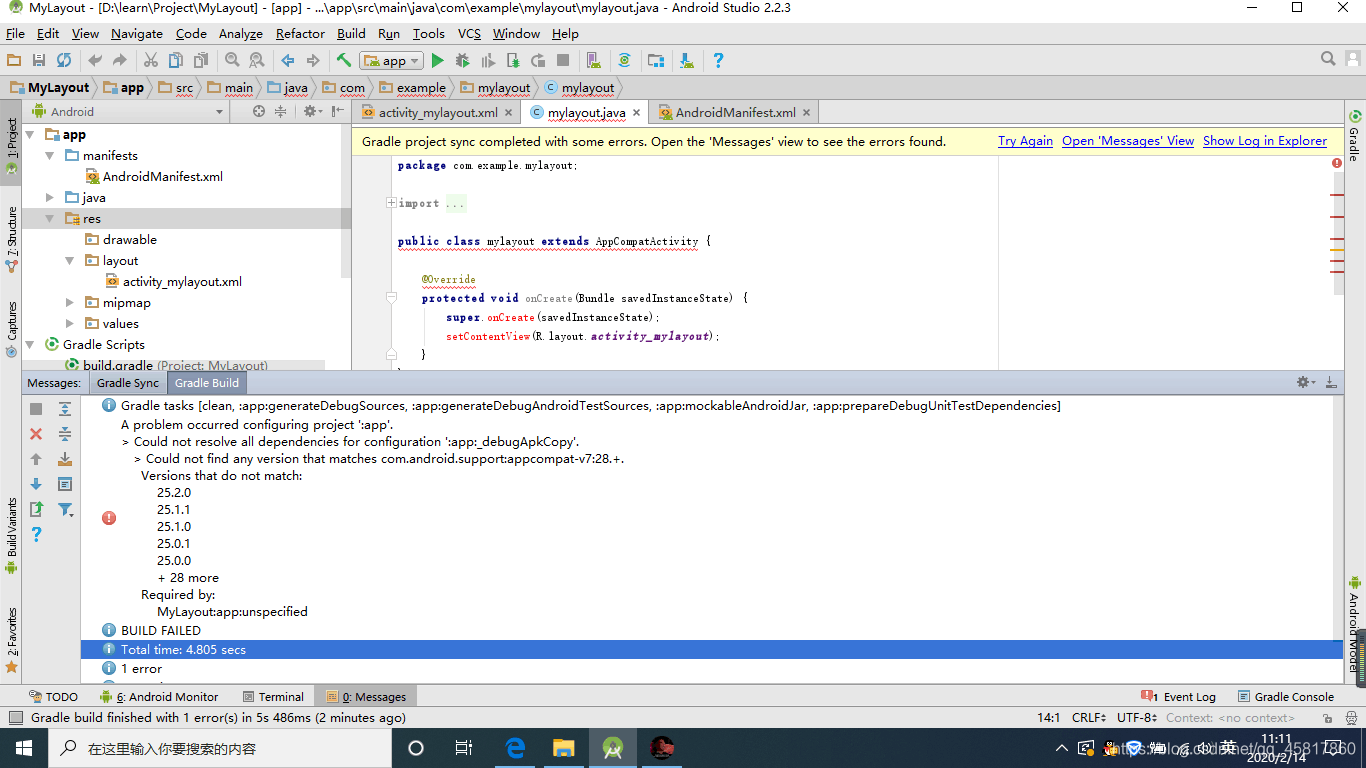Click the Undo arrow icon

pyautogui.click(x=94, y=61)
